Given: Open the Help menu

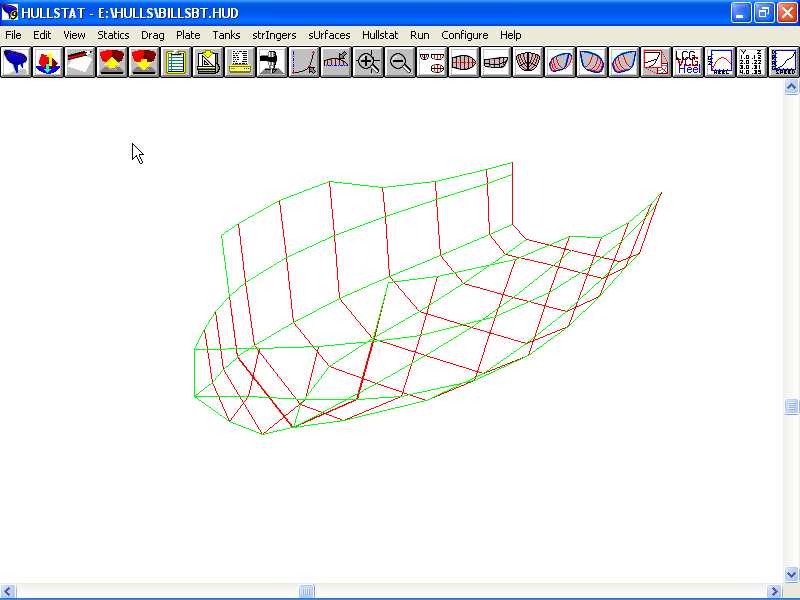Looking at the screenshot, I should [x=511, y=35].
